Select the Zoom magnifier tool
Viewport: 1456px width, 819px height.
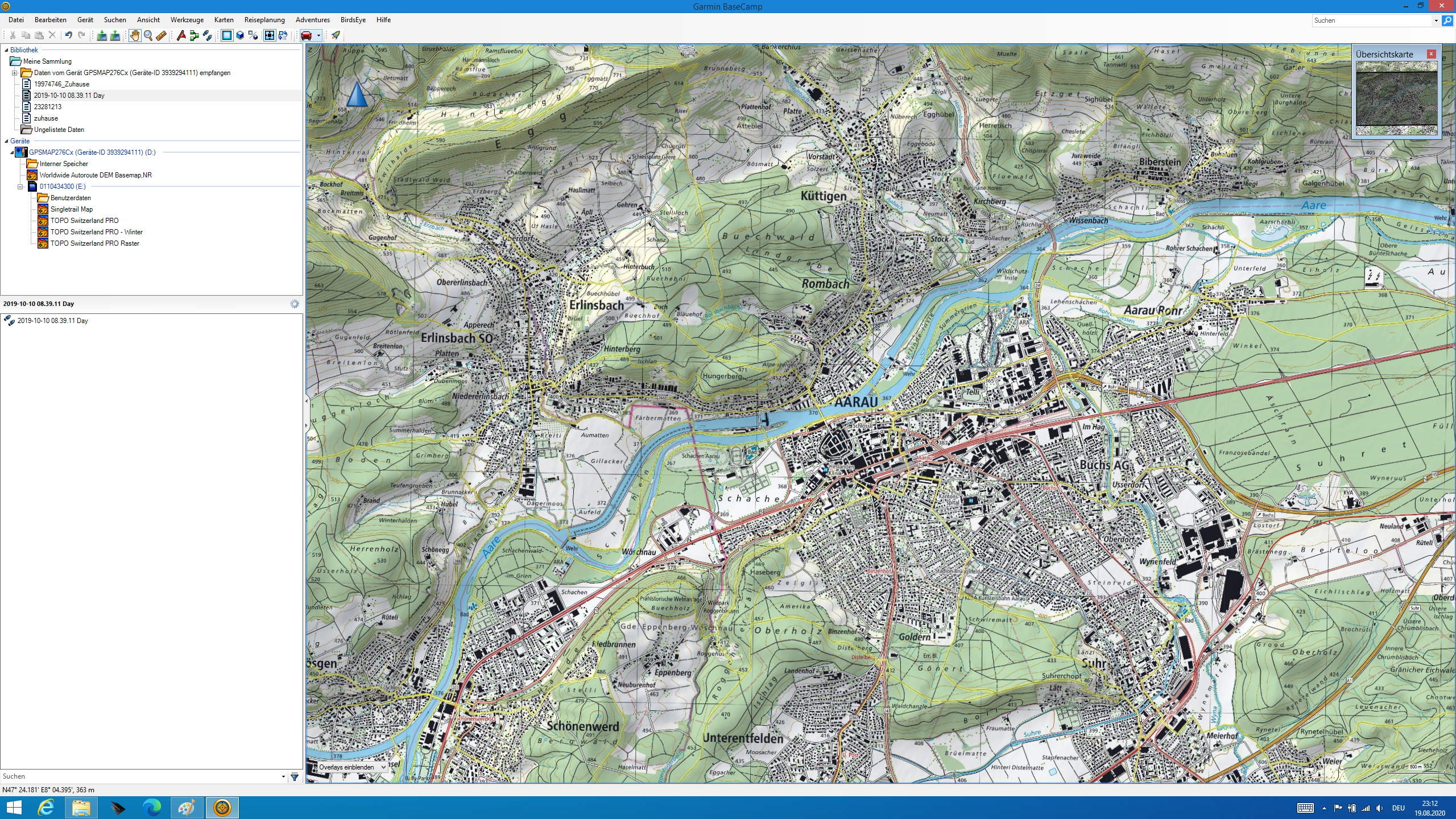click(x=148, y=35)
